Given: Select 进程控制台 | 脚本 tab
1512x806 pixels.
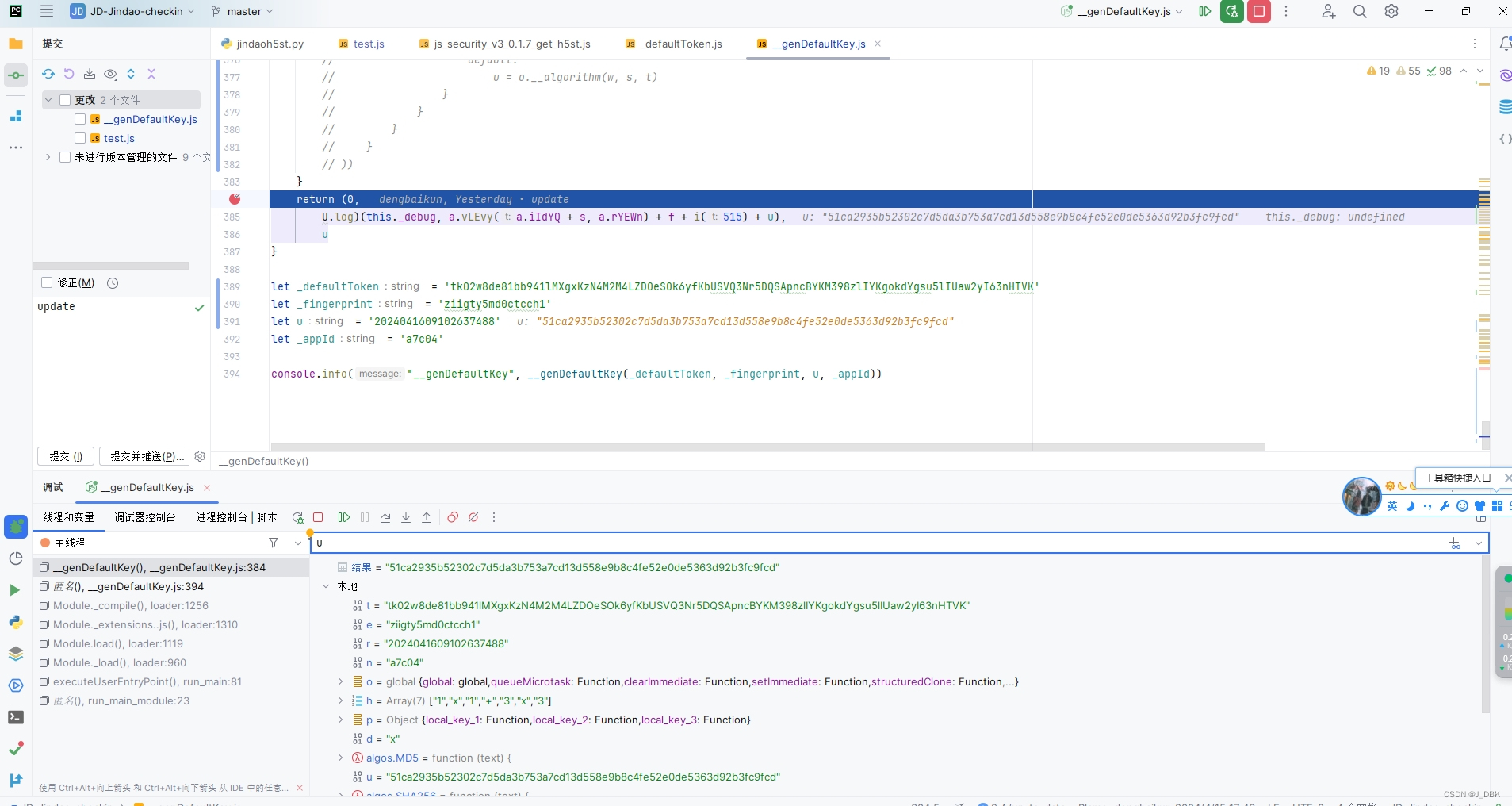Looking at the screenshot, I should click(x=236, y=517).
